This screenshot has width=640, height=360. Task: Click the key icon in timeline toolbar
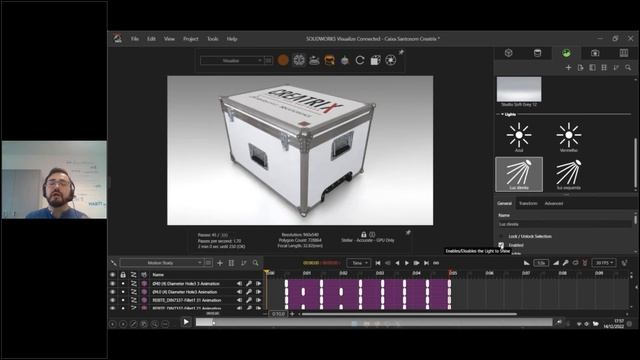[565, 263]
